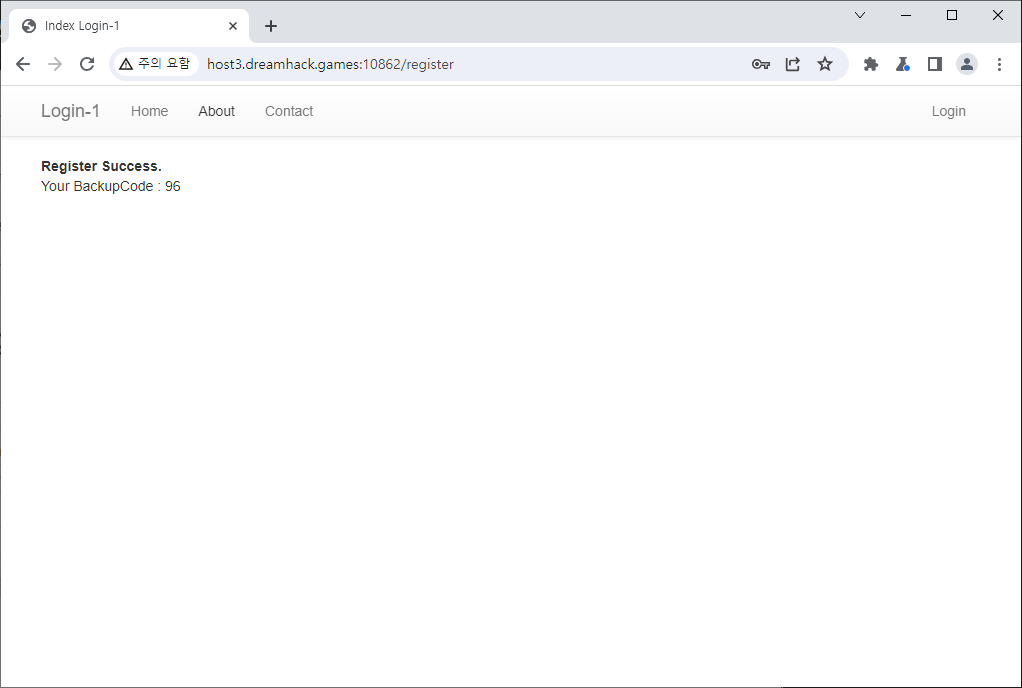Open the Chrome Labs flask icon
Viewport: 1022px width, 688px height.
(902, 64)
